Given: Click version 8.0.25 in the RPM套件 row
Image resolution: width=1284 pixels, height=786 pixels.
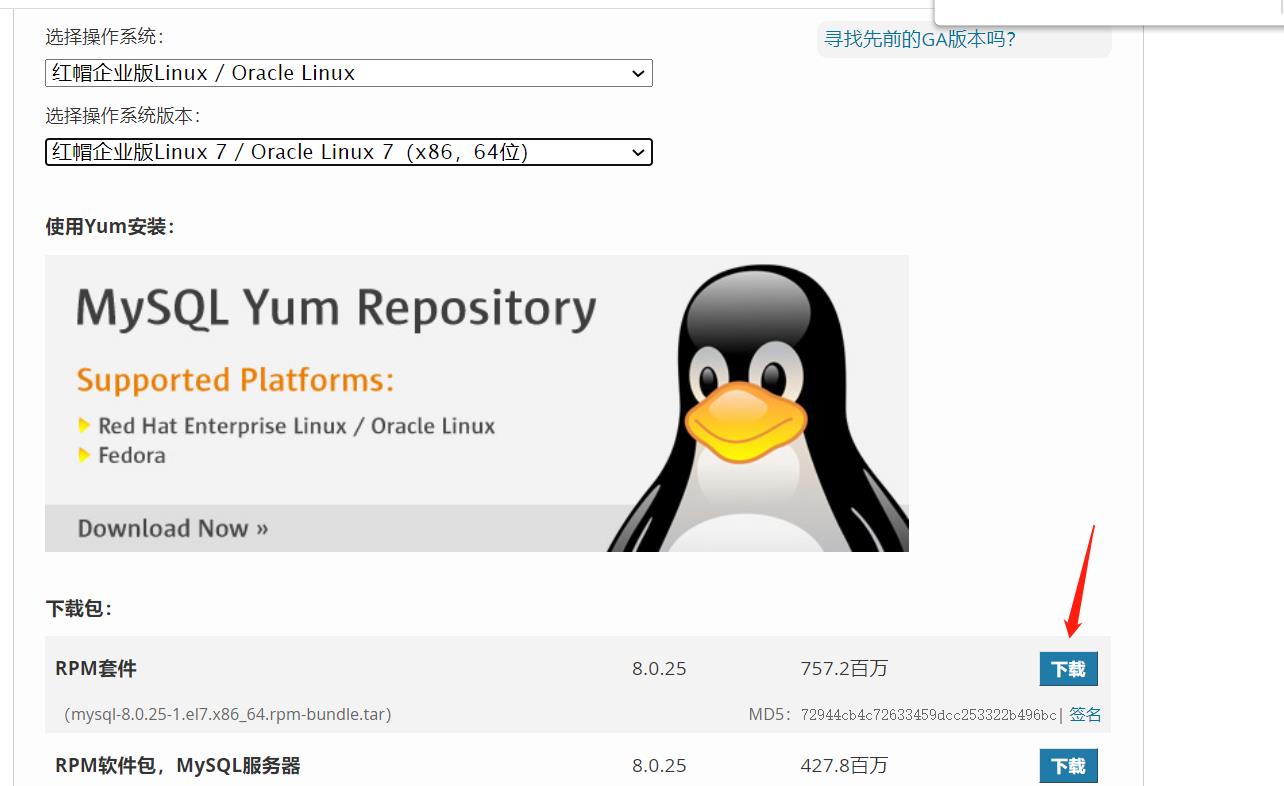Looking at the screenshot, I should 659,669.
